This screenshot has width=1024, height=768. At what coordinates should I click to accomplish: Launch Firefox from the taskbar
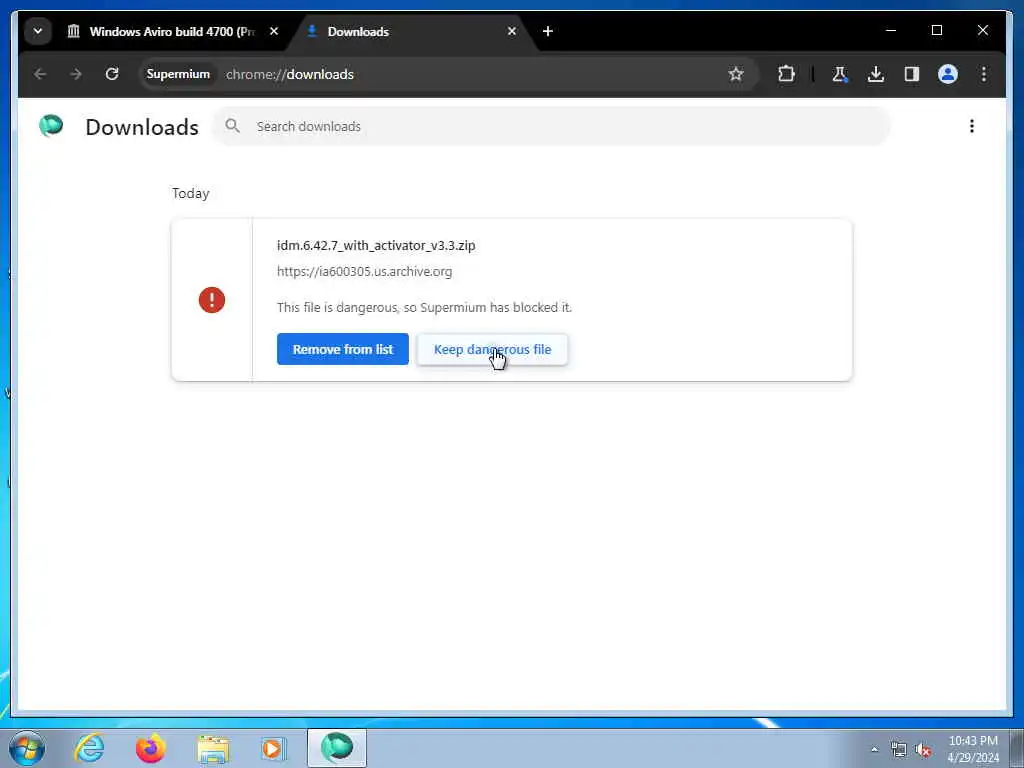[151, 748]
